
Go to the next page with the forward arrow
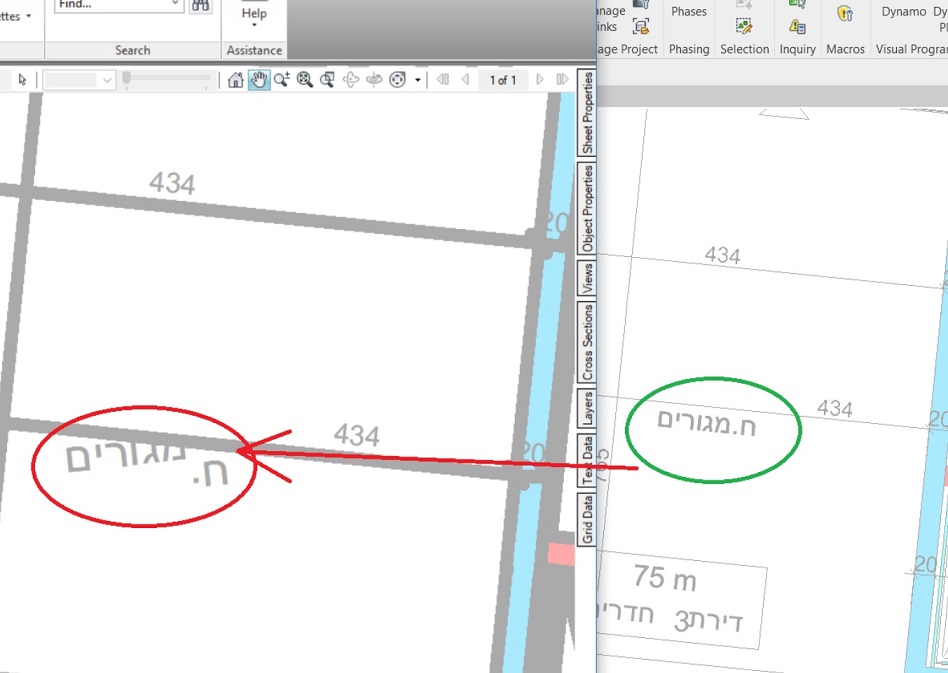[x=540, y=79]
